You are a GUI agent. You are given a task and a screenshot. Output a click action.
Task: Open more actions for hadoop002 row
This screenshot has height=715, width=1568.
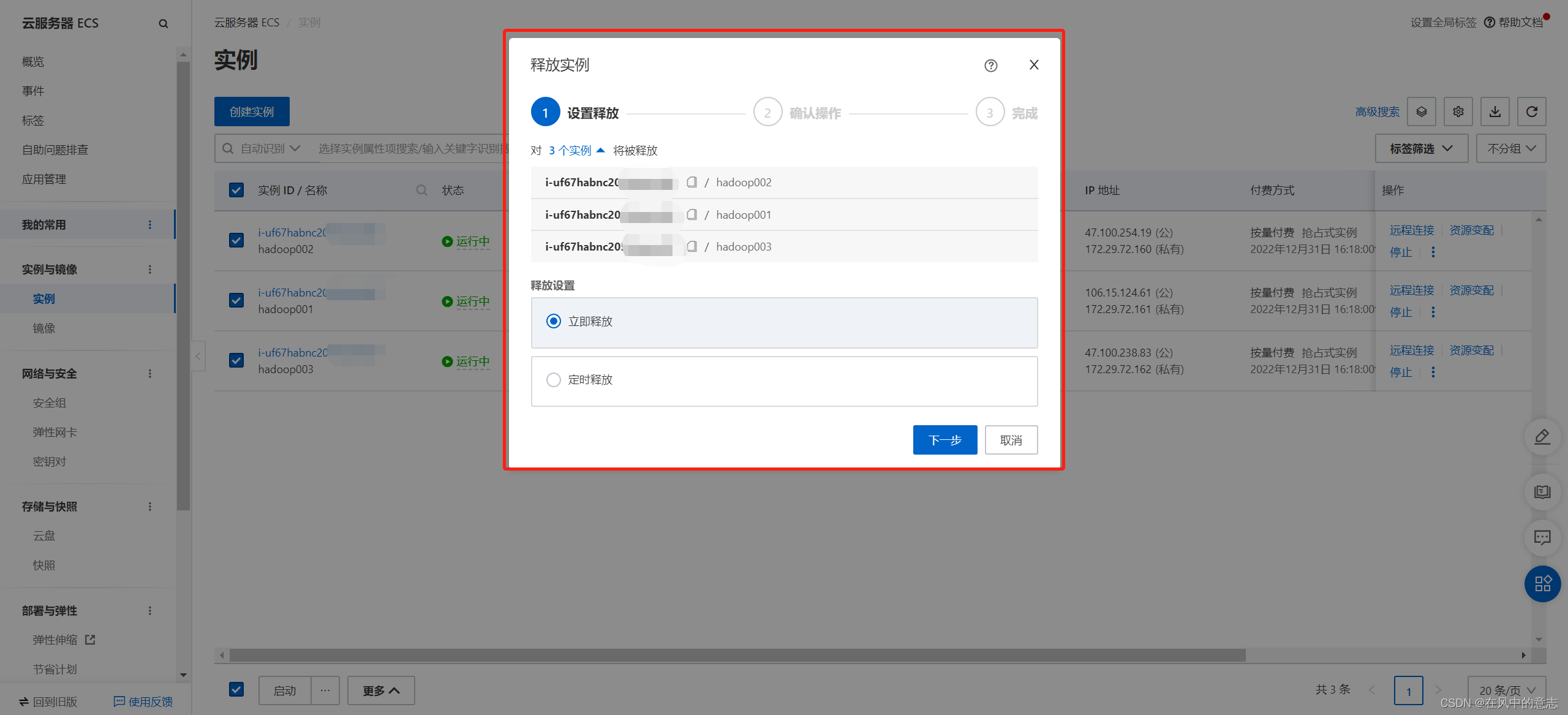pos(1433,252)
